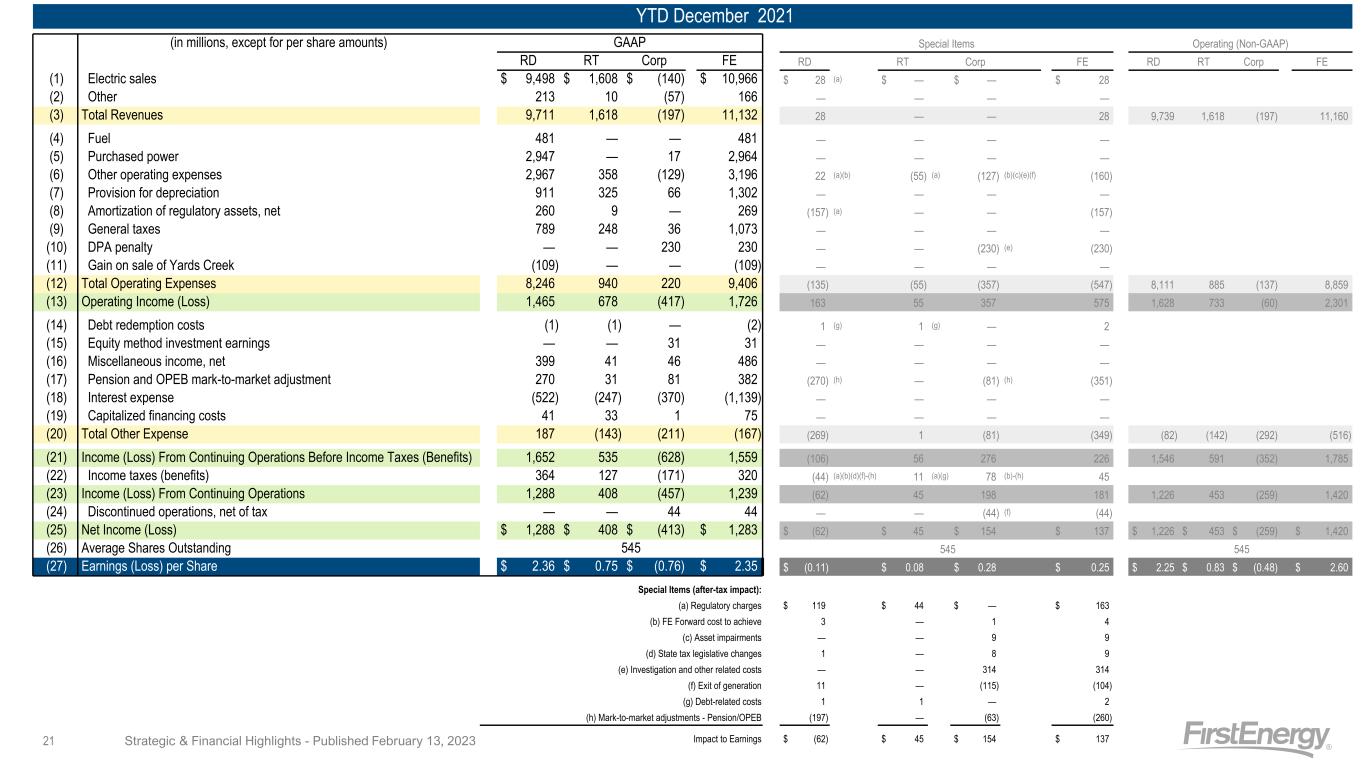The height and width of the screenshot is (768, 1365).
Task: Click the page number 21
Action: click(x=49, y=741)
